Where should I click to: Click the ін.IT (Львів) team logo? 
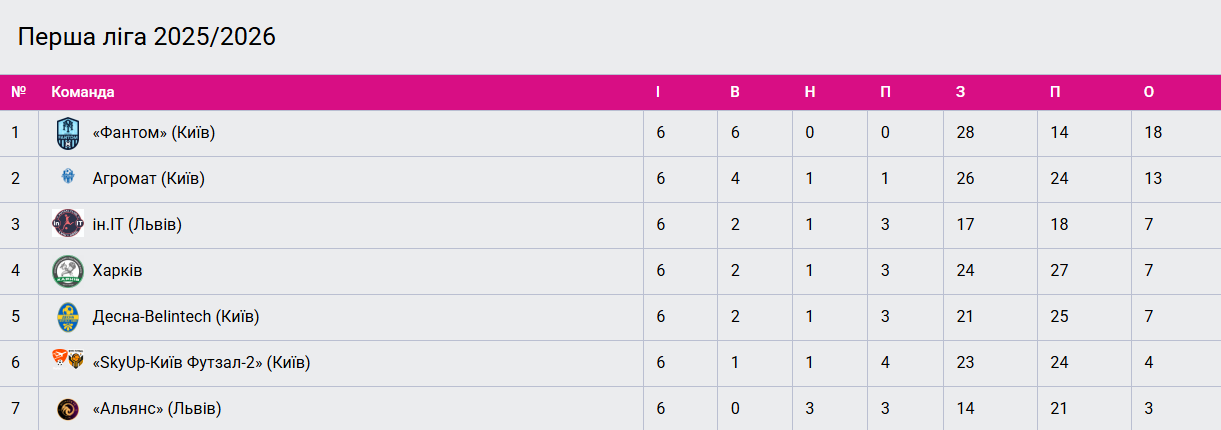click(67, 225)
